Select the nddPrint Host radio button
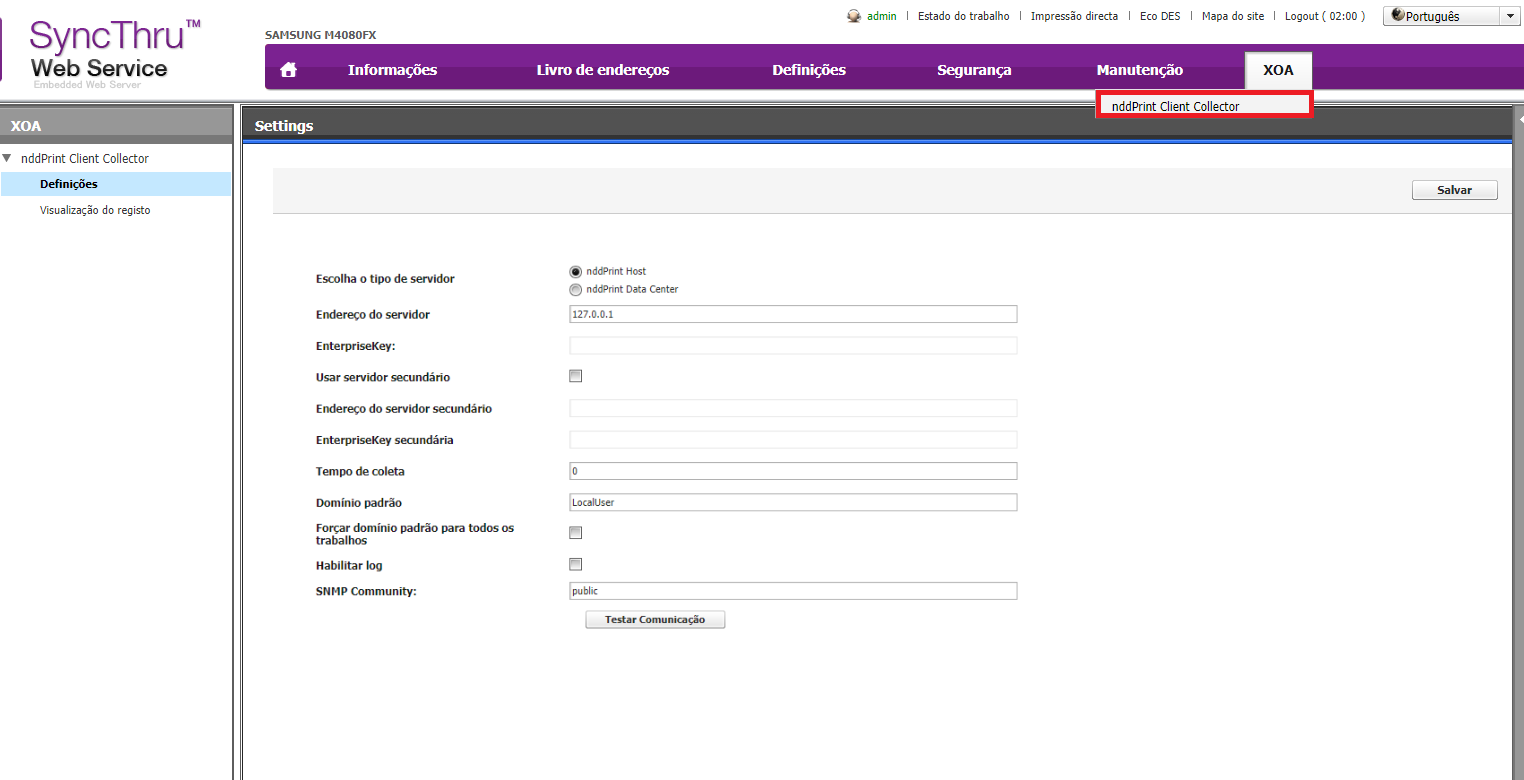Image resolution: width=1524 pixels, height=780 pixels. tap(575, 272)
